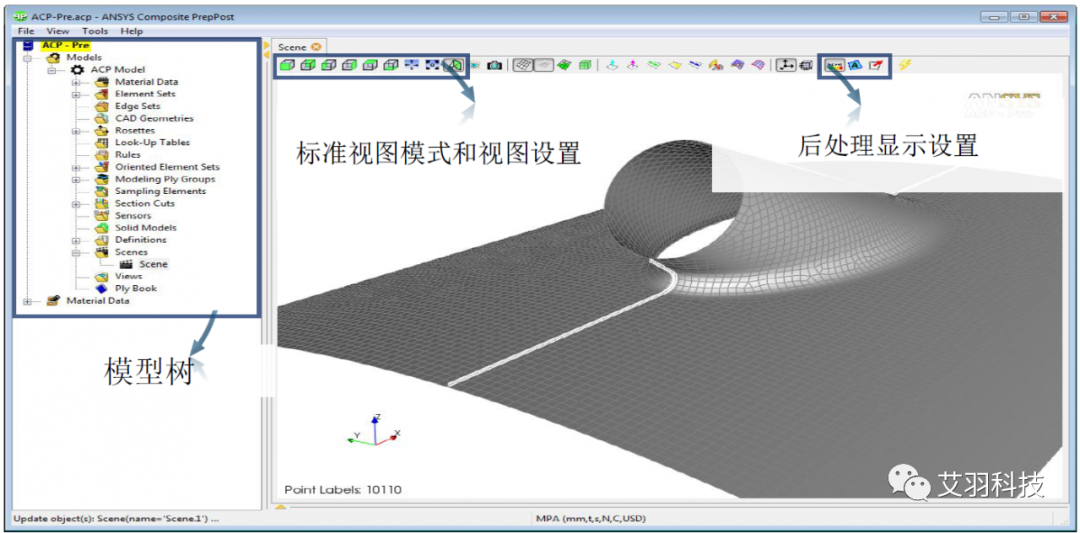This screenshot has height=533, width=1080.
Task: Click the 'MPA (mm,t,s,N,C,USD)' unit status
Action: point(590,519)
